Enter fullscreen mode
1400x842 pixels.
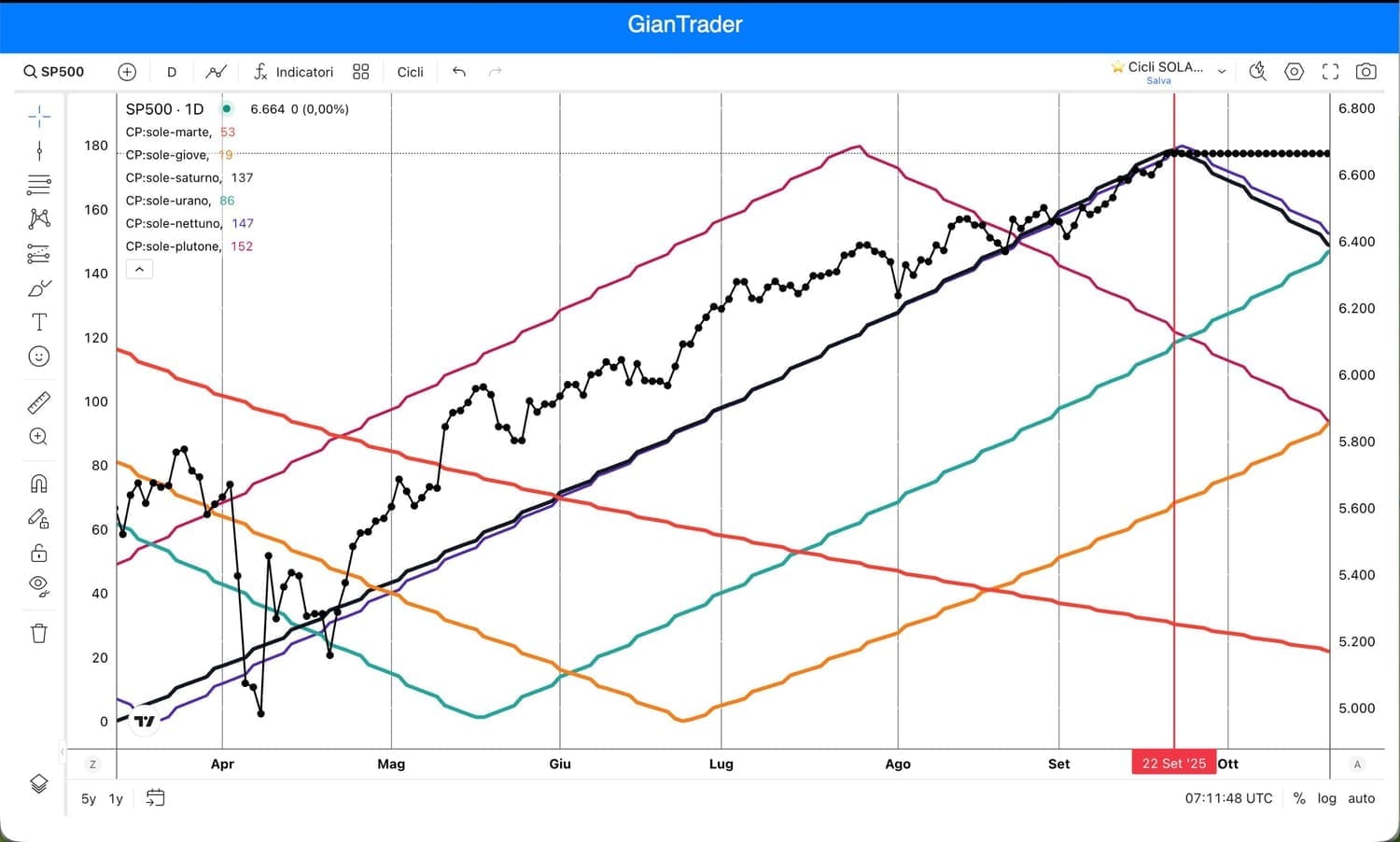click(1331, 72)
